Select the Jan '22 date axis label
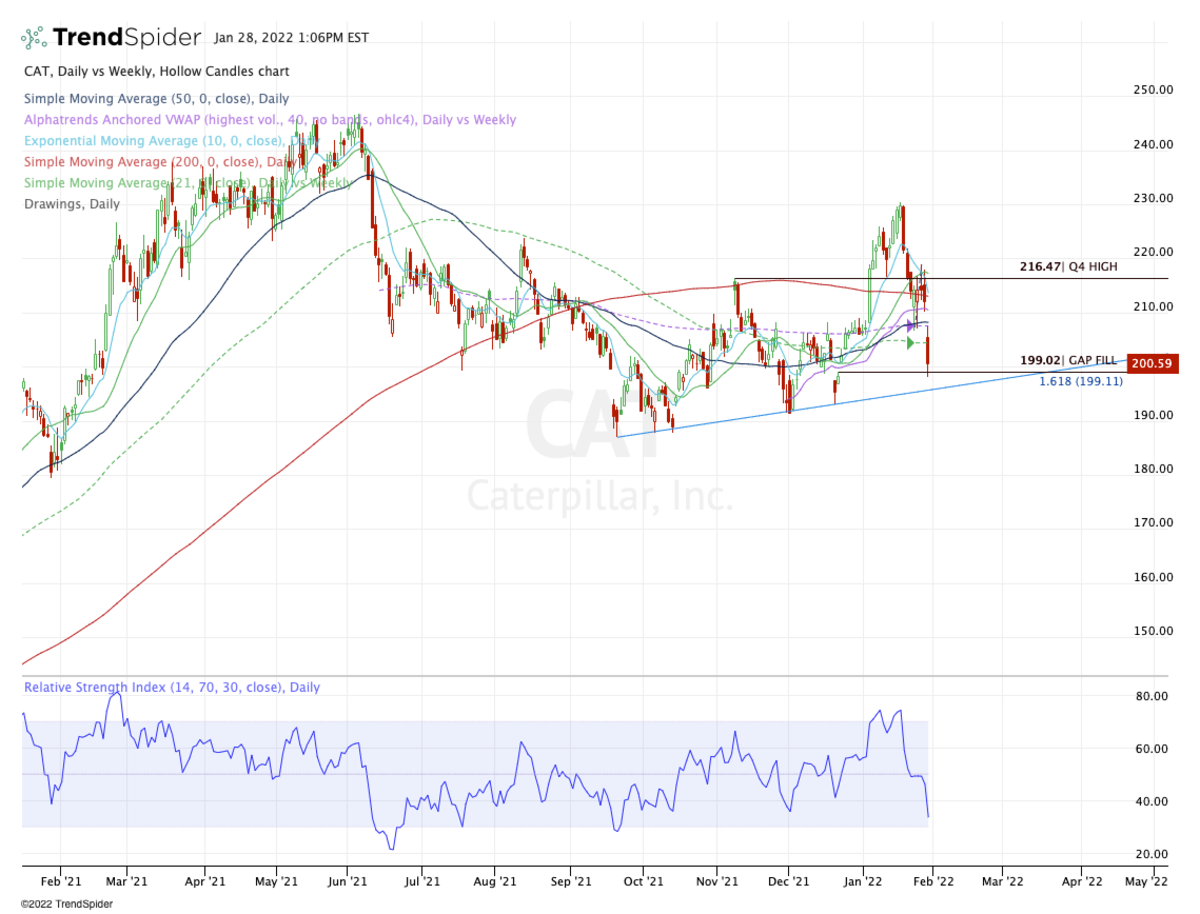Viewport: 1200px width, 914px height. coord(864,882)
